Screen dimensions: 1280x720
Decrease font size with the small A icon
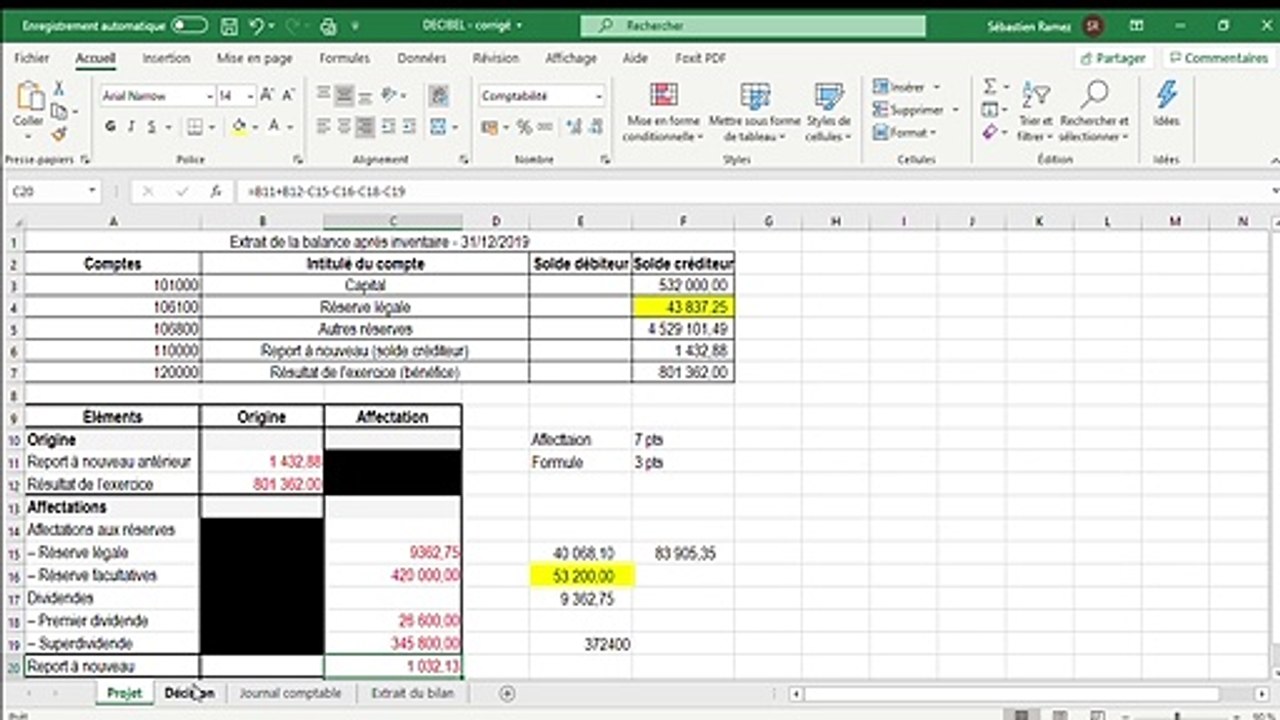288,96
